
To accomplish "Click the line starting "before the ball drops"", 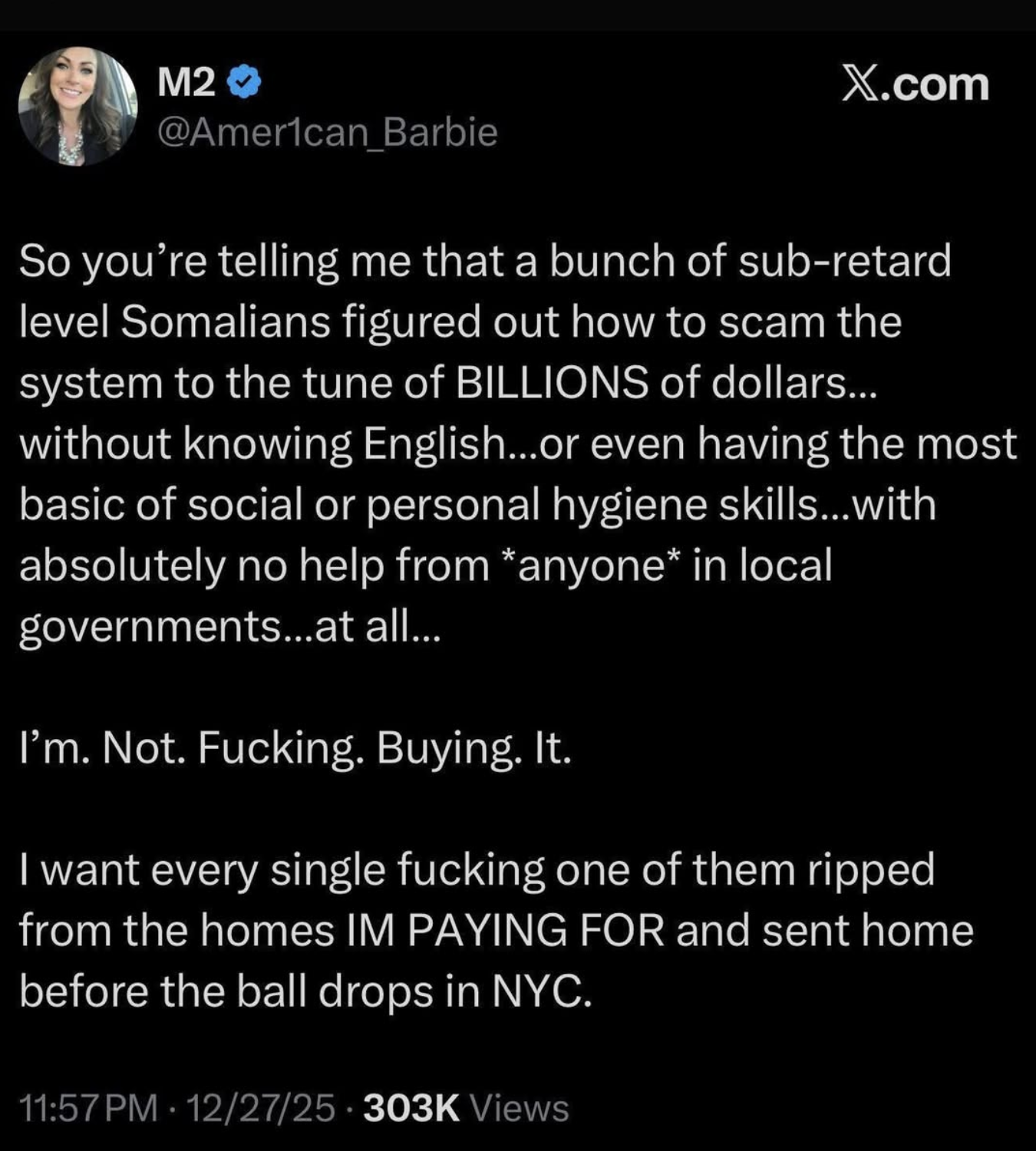I will [305, 991].
